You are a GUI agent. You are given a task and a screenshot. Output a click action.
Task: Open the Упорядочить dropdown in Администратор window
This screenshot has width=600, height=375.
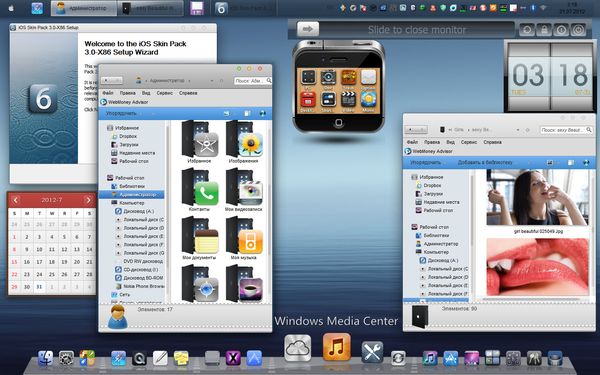124,113
